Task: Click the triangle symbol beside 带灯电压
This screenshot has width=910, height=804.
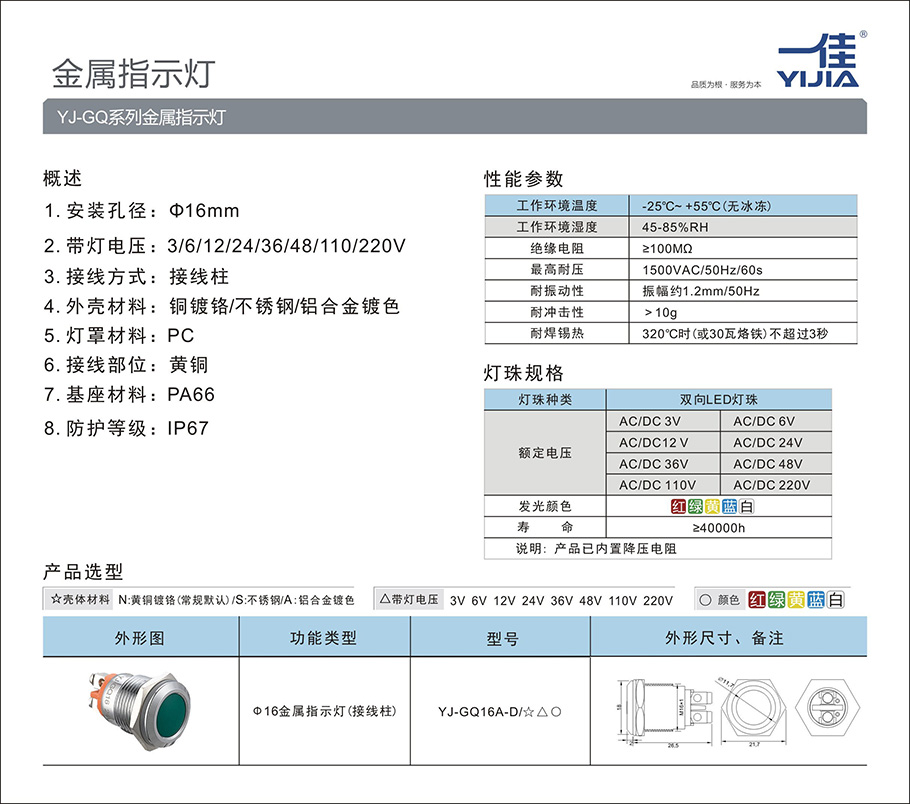Action: pos(385,600)
